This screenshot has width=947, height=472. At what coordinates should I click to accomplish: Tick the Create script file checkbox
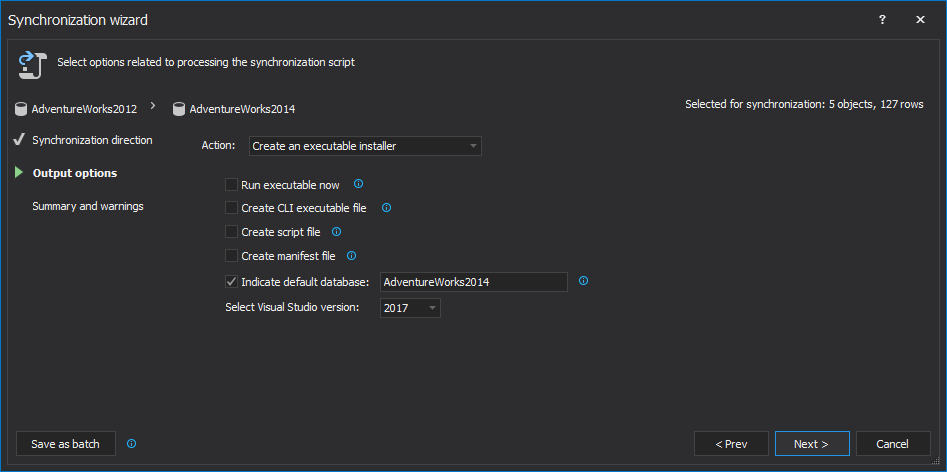pyautogui.click(x=232, y=232)
